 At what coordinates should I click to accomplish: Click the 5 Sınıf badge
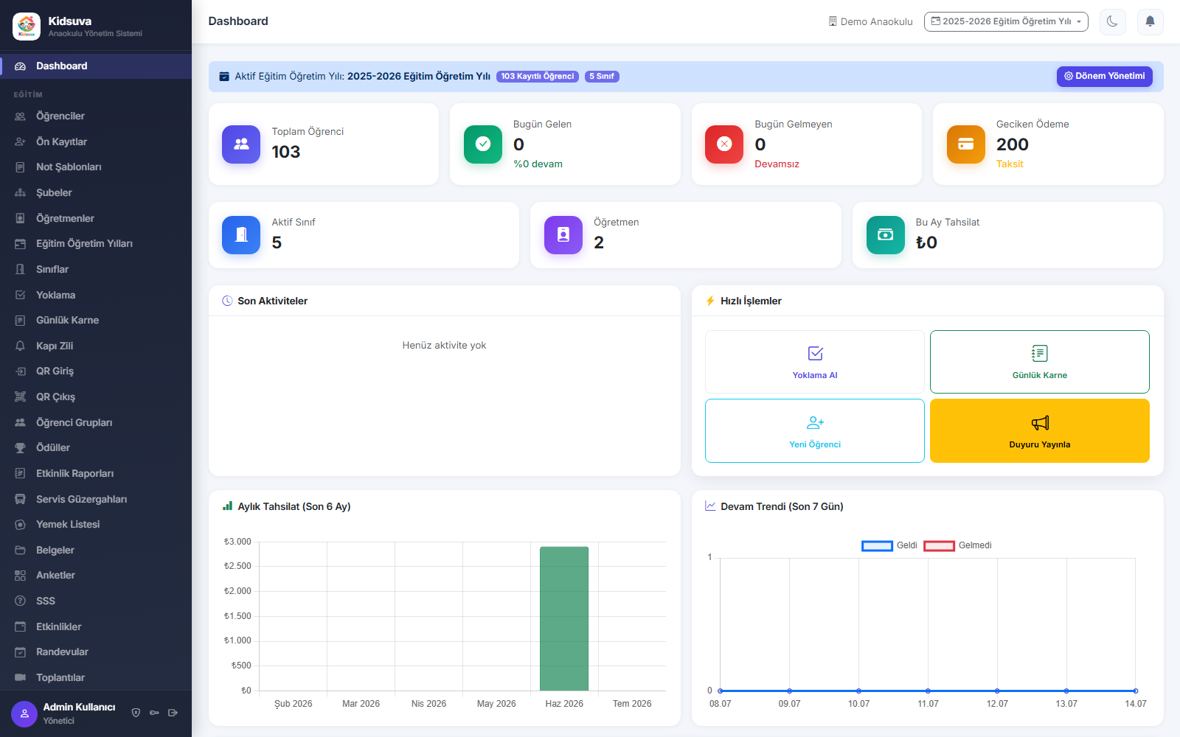[601, 76]
